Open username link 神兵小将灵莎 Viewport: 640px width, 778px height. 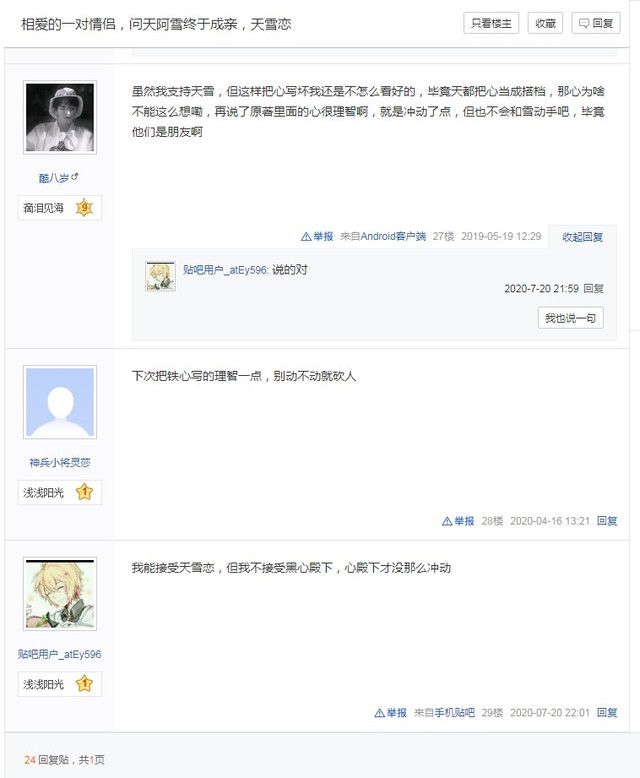60,462
